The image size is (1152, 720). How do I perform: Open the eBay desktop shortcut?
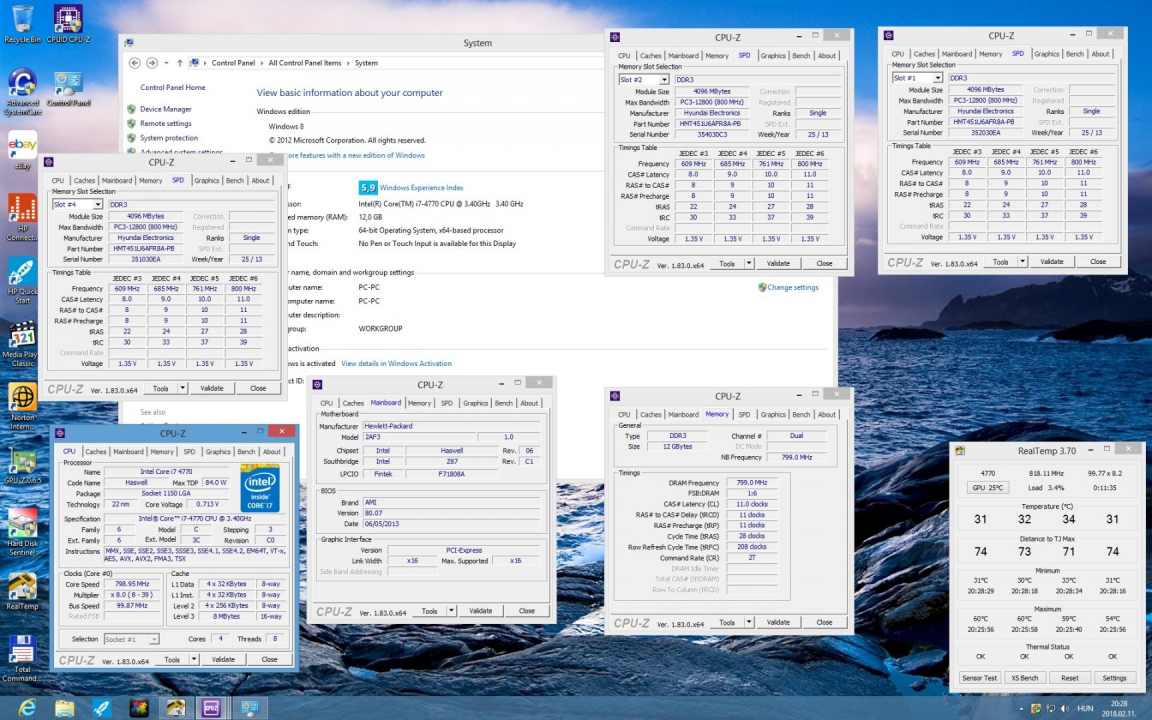(22, 151)
